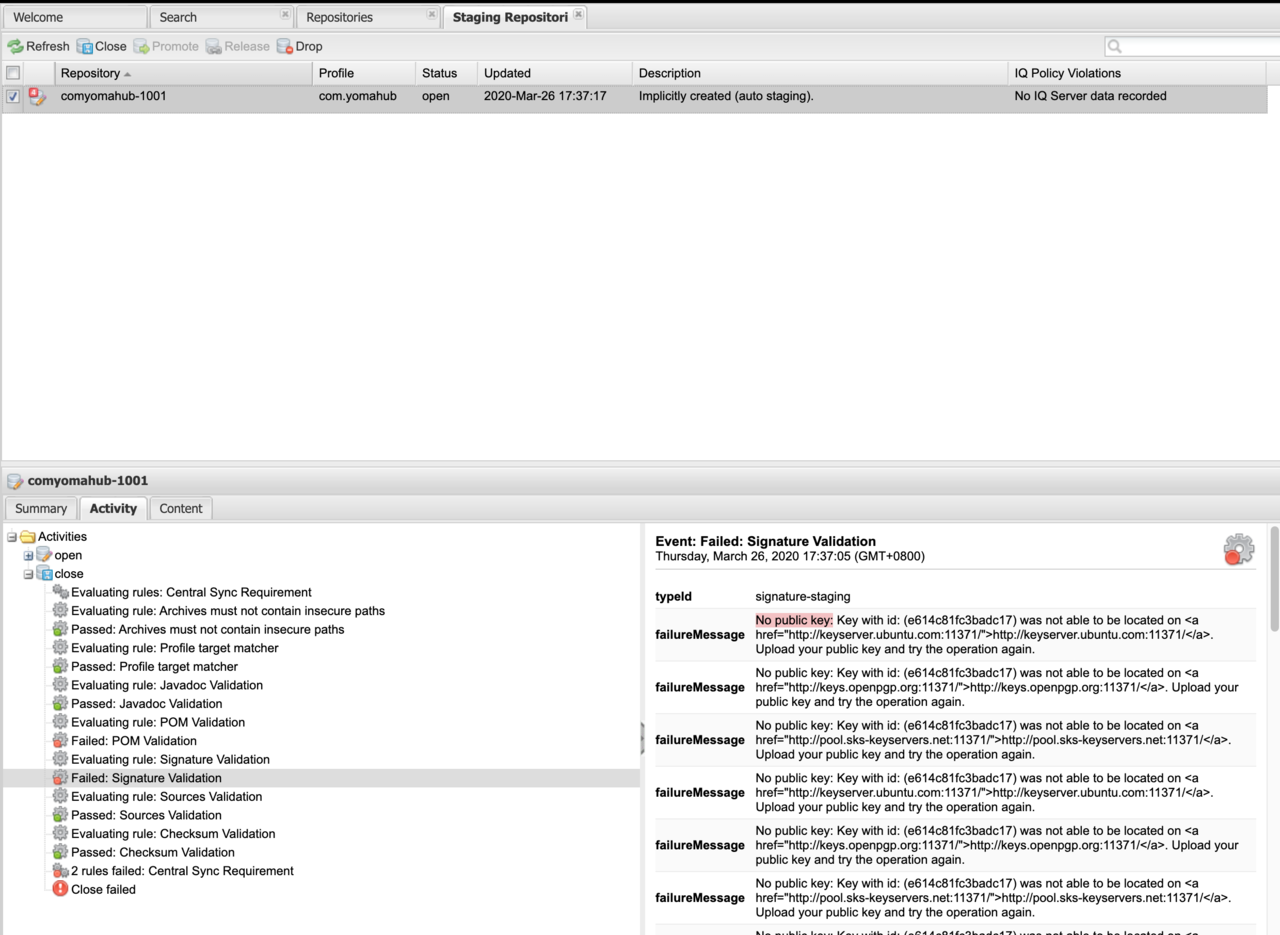Open the Content tab
This screenshot has width=1280, height=935.
point(180,508)
